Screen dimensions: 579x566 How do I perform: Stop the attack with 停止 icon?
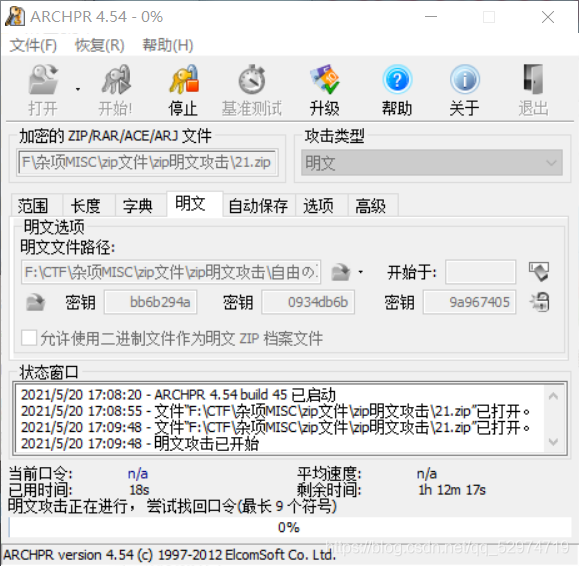[184, 79]
